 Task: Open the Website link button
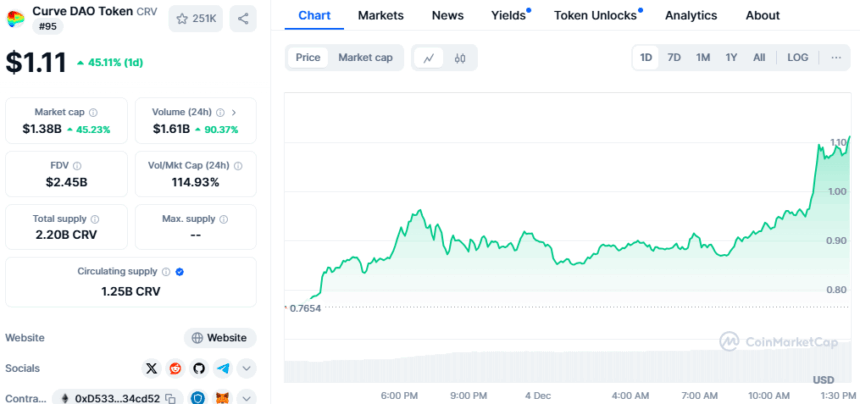[x=220, y=338]
